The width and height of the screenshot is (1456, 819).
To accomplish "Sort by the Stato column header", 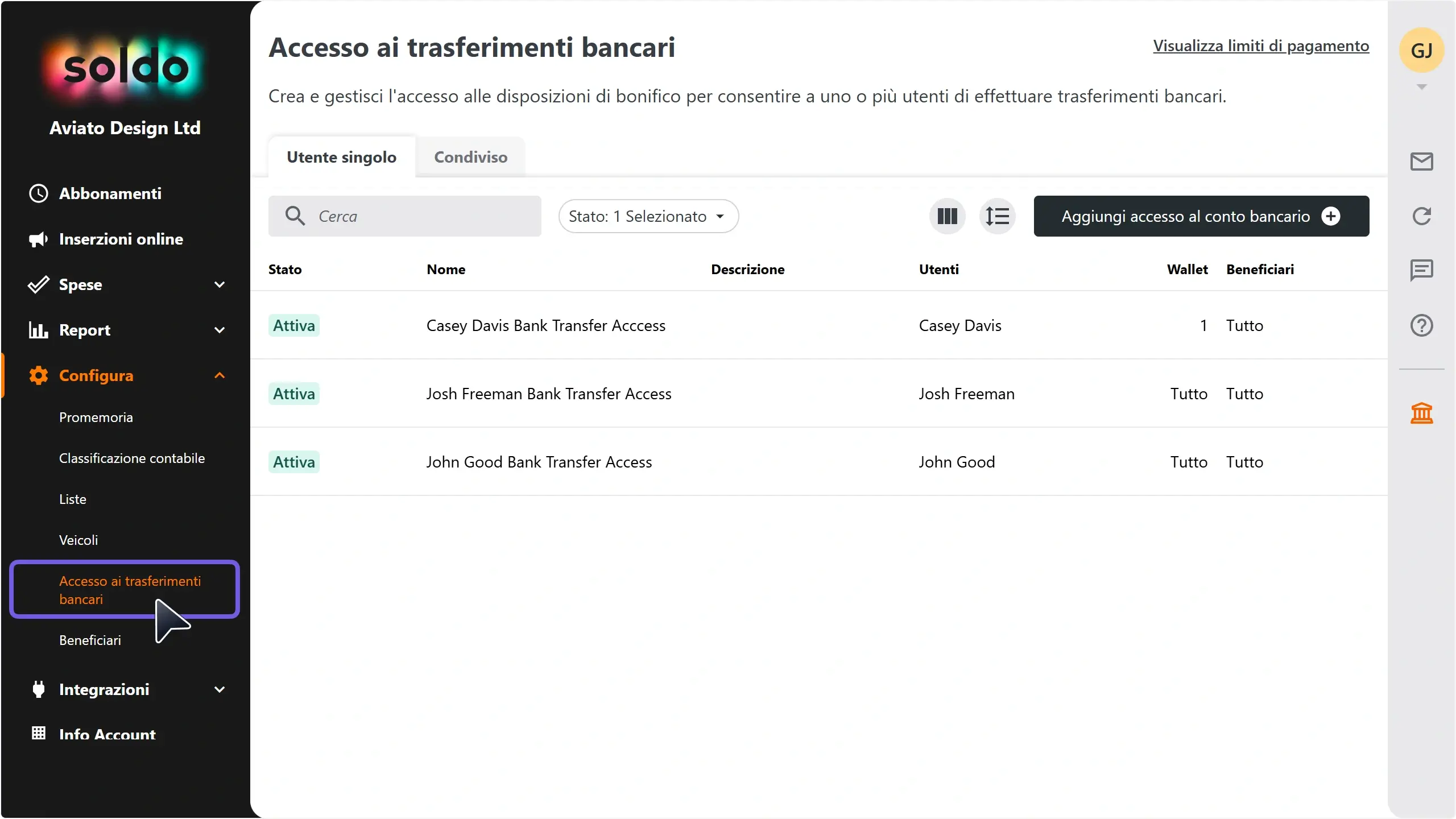I will [x=285, y=270].
